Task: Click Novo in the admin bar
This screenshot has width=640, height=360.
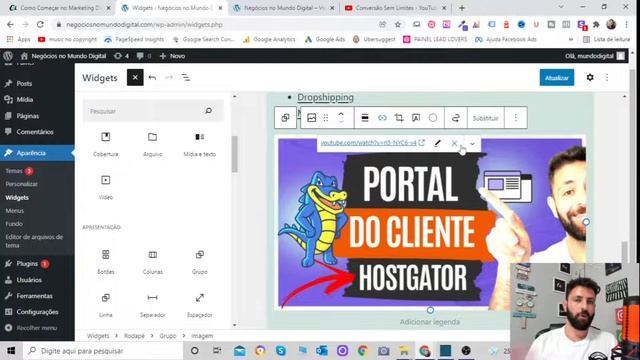Action: (x=172, y=56)
